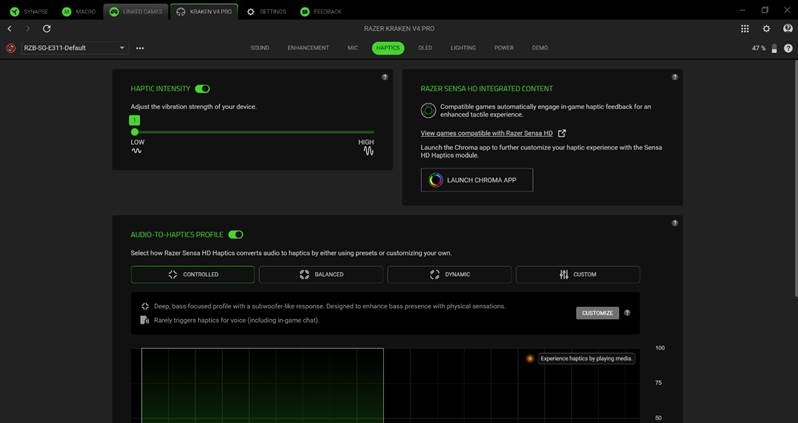The height and width of the screenshot is (423, 798).
Task: Open the Feedback tab
Action: [321, 11]
